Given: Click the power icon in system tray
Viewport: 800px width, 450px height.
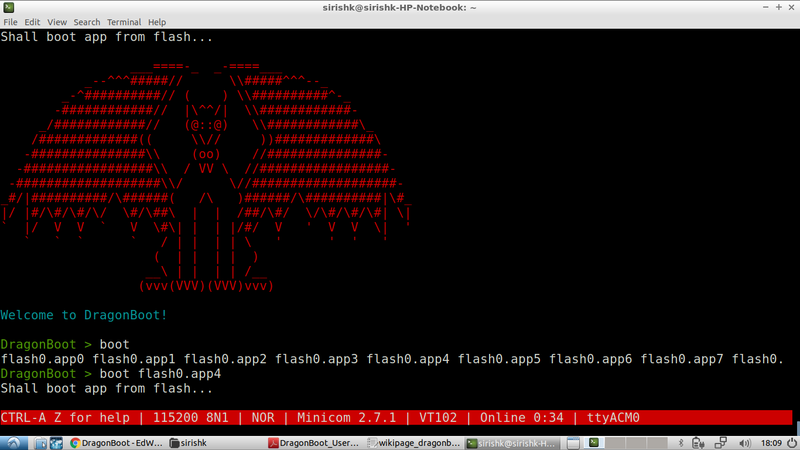Looking at the screenshot, I should (792, 442).
